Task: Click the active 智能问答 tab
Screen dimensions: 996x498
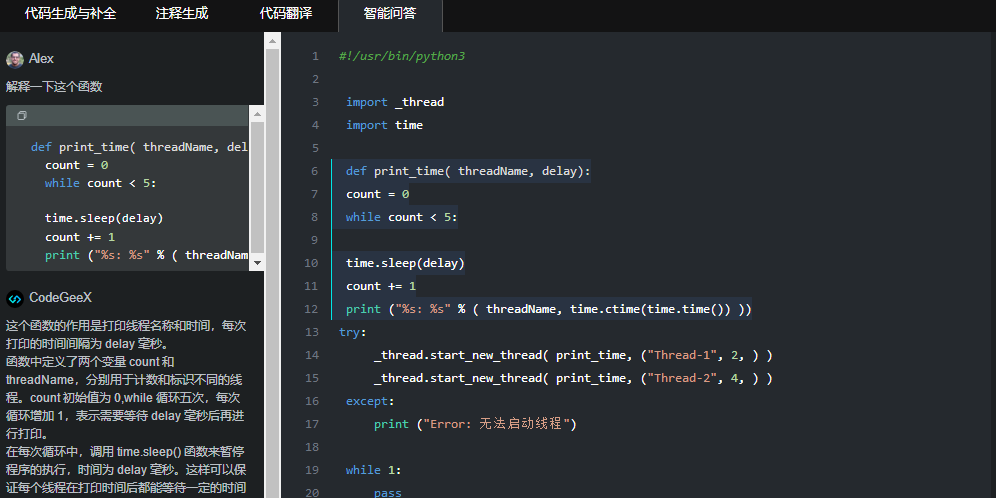Action: point(390,14)
